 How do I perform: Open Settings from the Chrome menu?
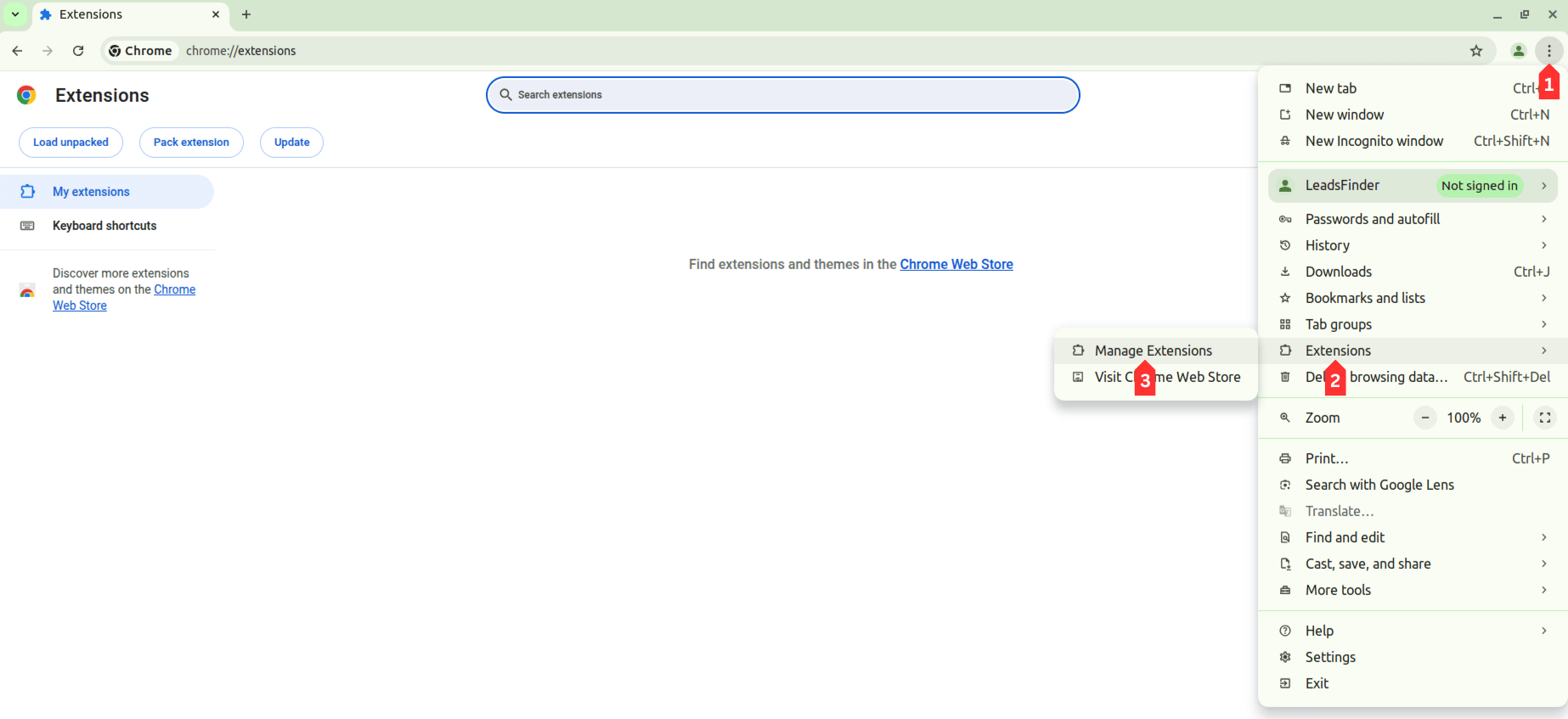[1330, 657]
